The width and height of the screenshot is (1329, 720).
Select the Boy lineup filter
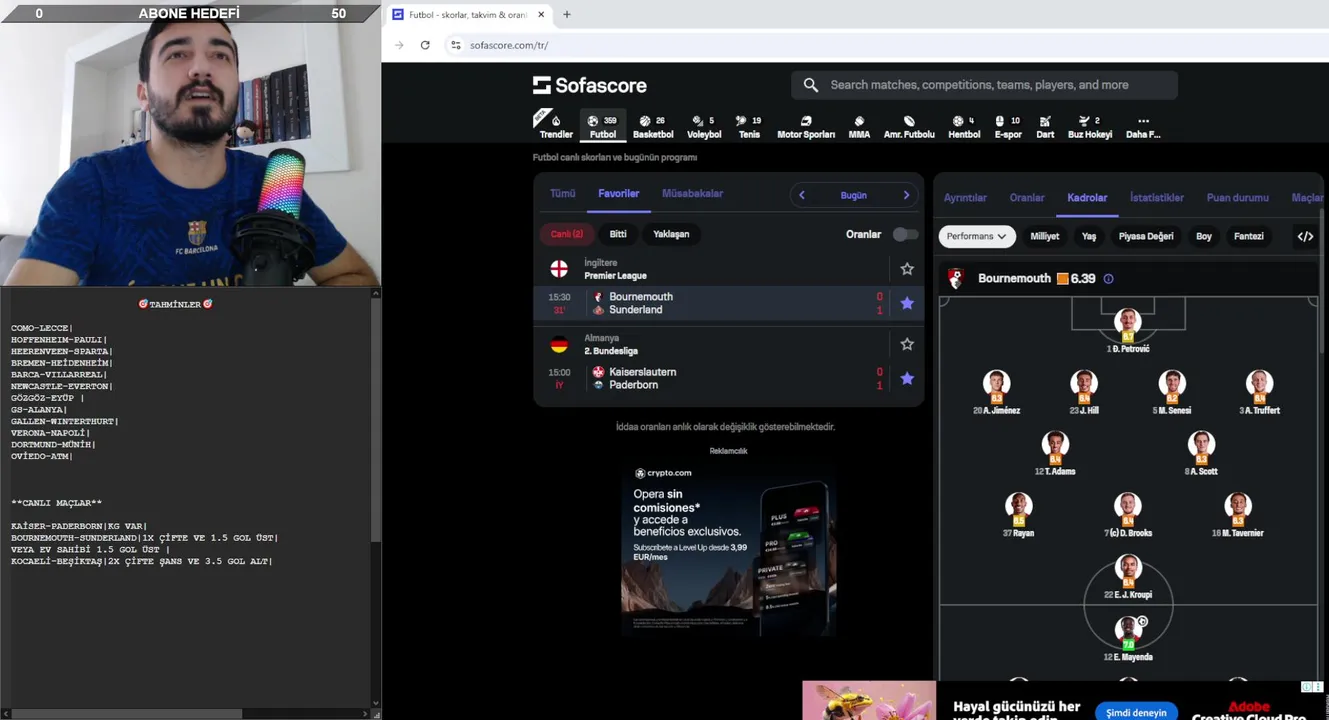[x=1204, y=236]
